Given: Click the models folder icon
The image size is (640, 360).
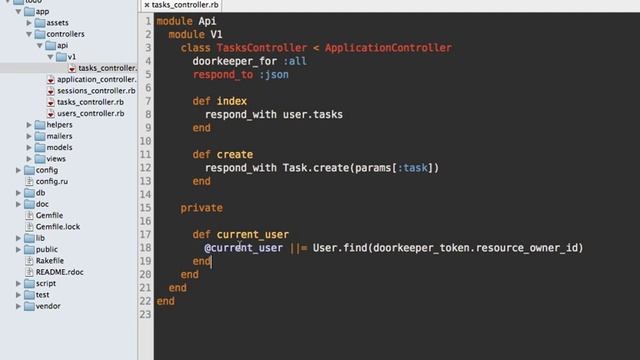Looking at the screenshot, I should pyautogui.click(x=40, y=147).
